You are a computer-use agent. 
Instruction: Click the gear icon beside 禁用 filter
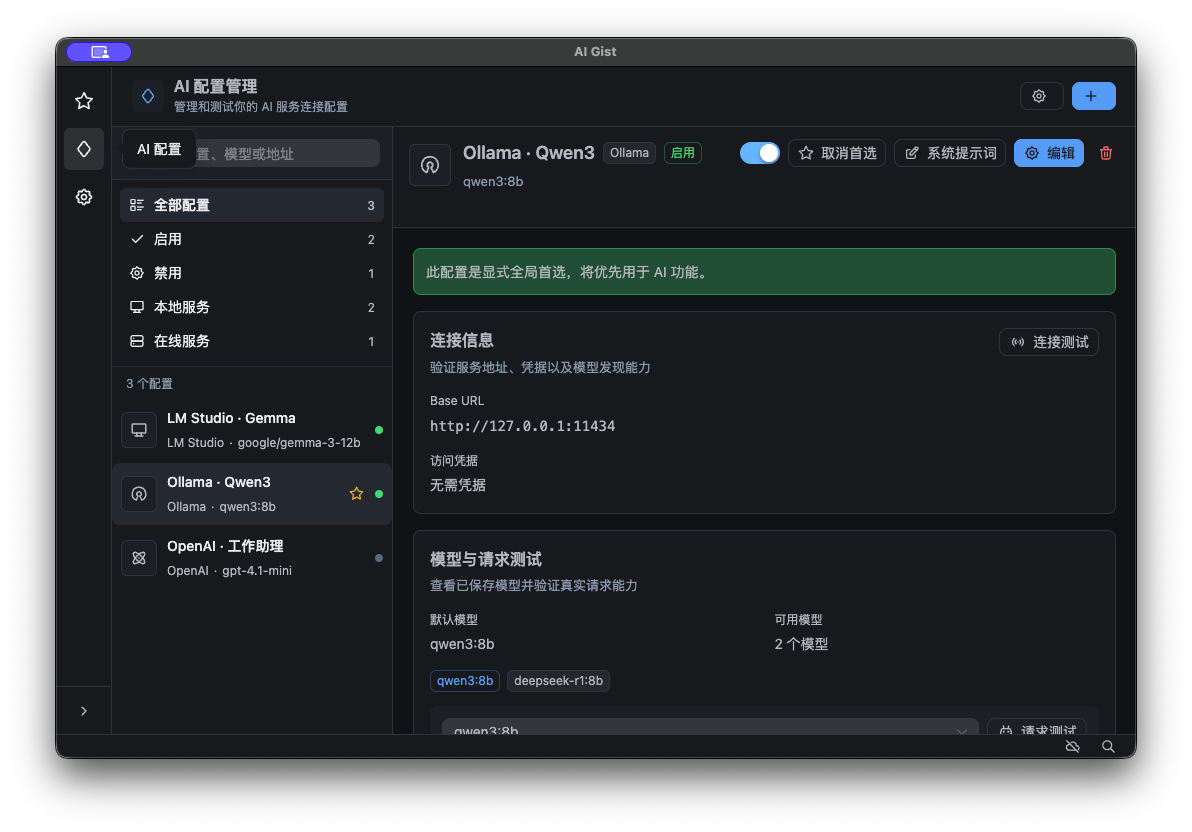coord(137,273)
